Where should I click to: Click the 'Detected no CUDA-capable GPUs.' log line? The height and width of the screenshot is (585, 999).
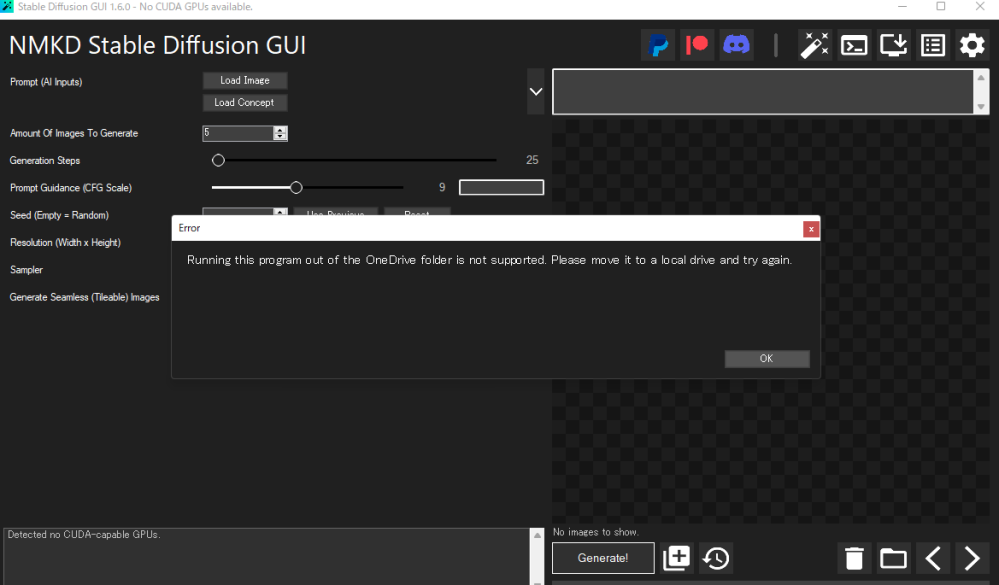84,535
